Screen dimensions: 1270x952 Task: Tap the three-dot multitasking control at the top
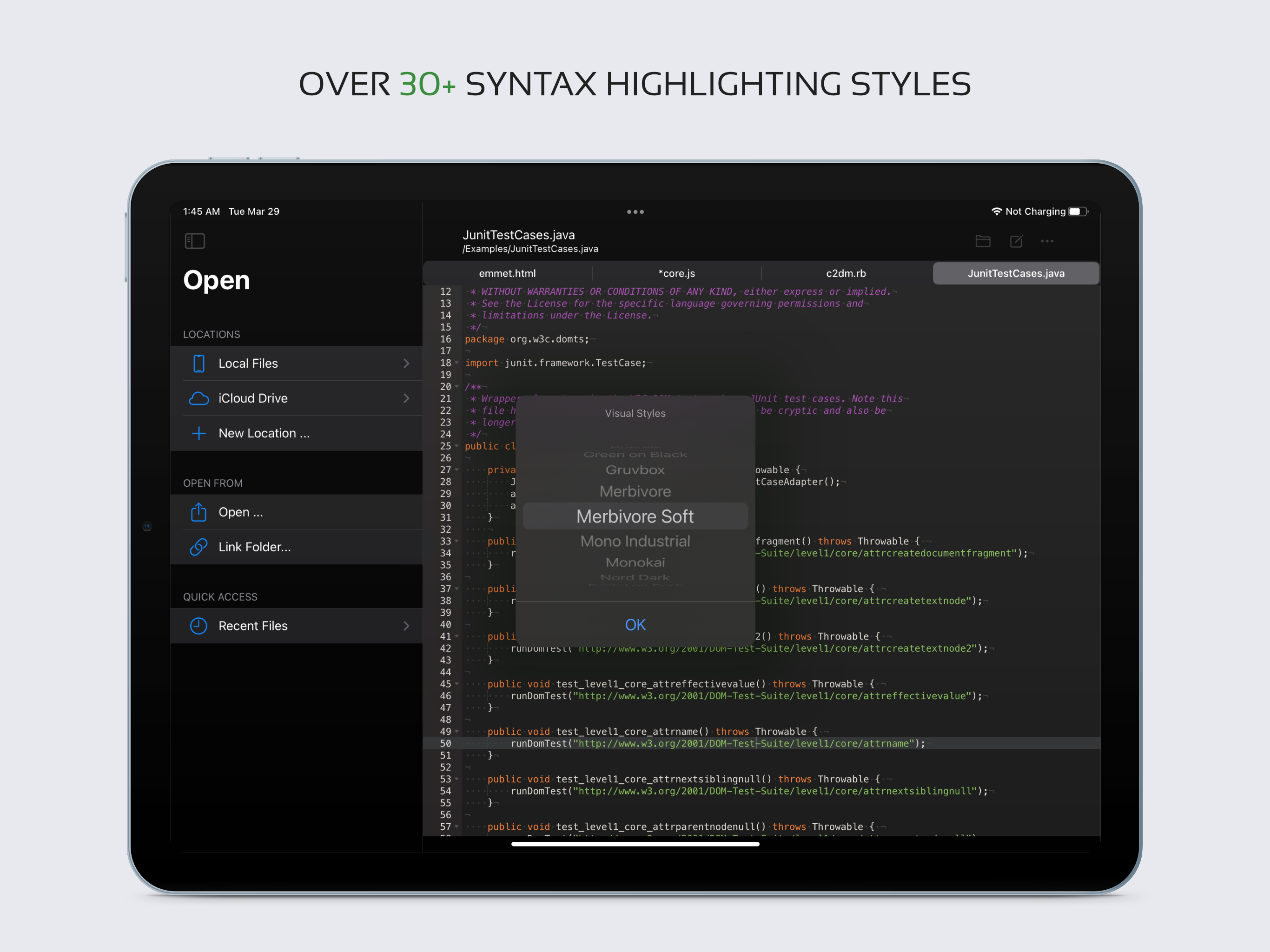coord(635,212)
